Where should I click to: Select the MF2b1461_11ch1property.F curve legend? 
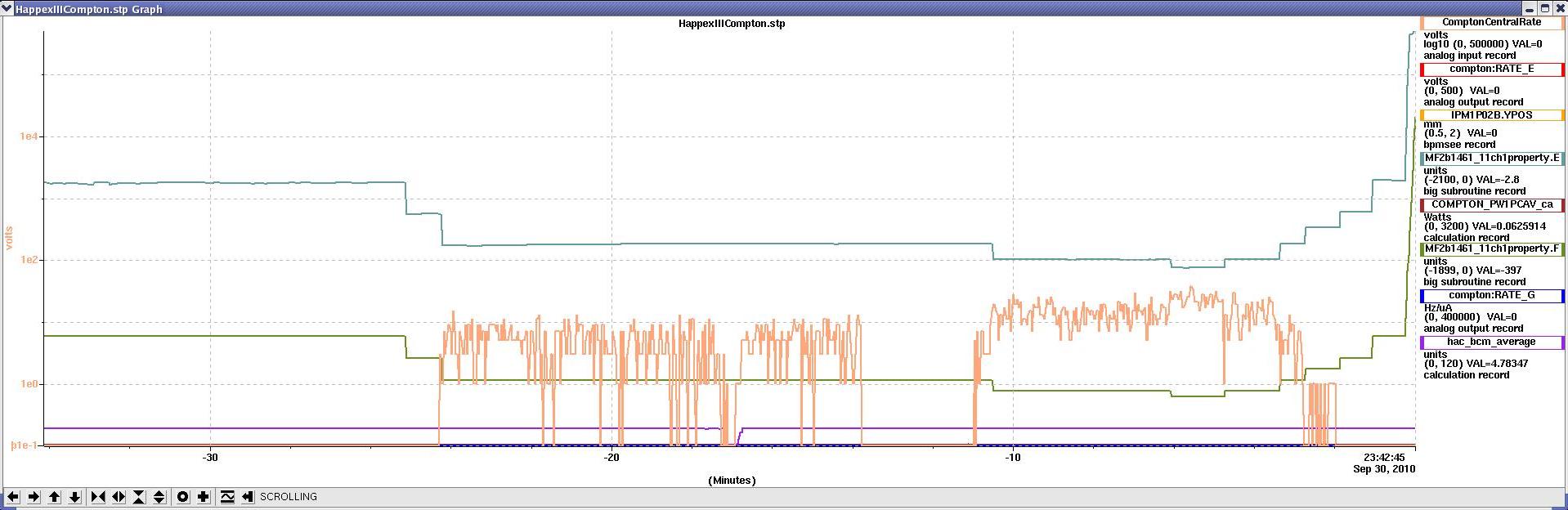1492,248
